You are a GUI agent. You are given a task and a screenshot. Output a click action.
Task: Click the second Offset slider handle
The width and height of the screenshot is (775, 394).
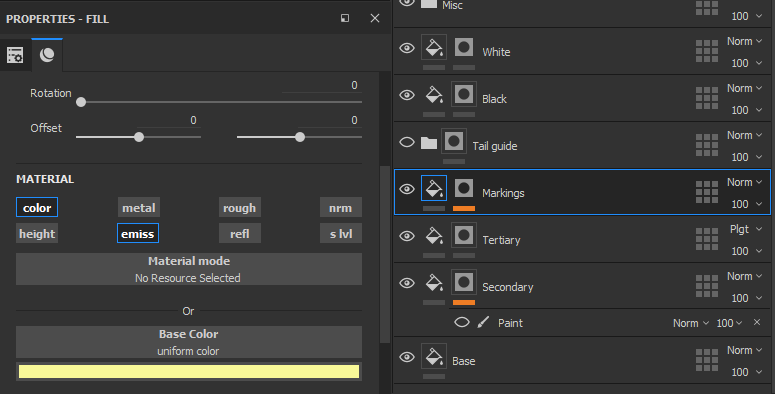coord(300,137)
